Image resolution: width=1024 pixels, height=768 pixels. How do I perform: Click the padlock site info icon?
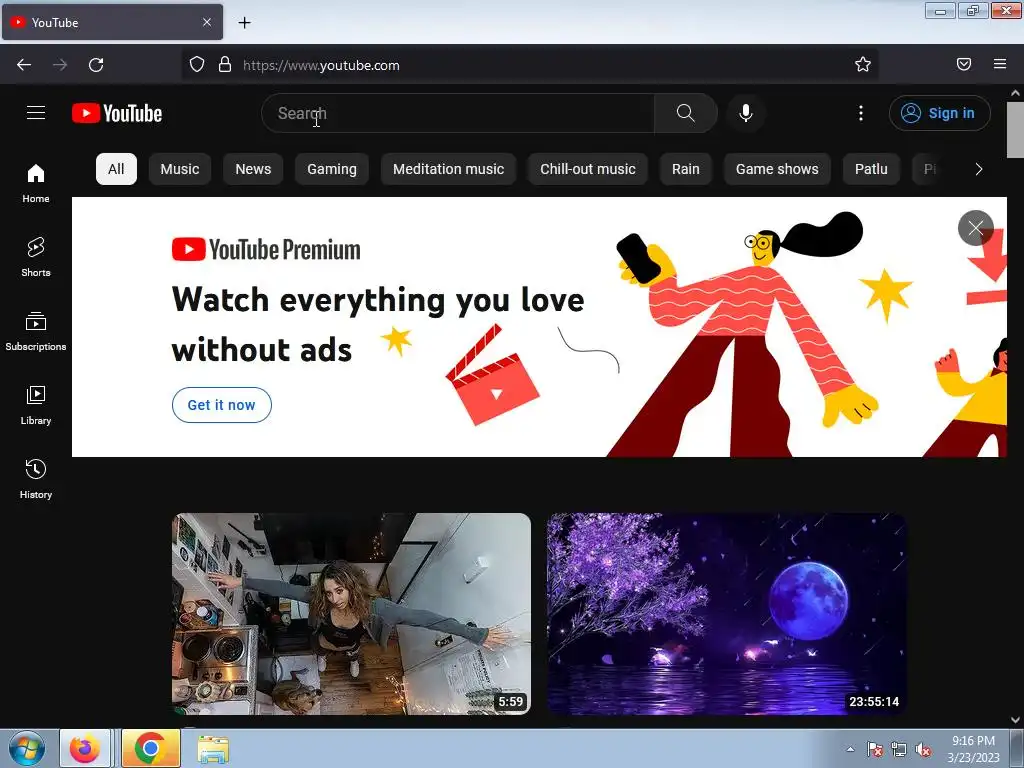[x=225, y=65]
